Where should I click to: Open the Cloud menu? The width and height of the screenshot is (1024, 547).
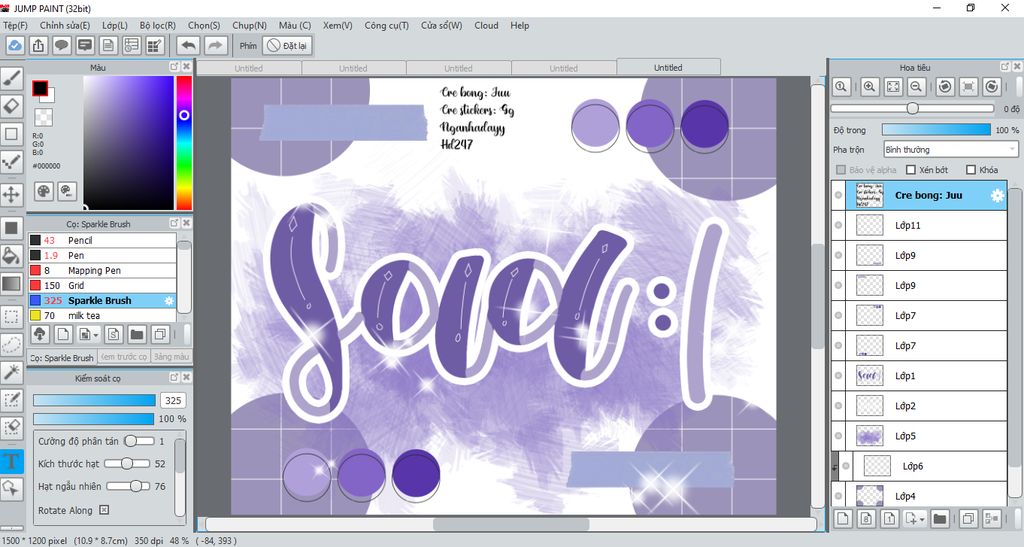click(x=486, y=25)
